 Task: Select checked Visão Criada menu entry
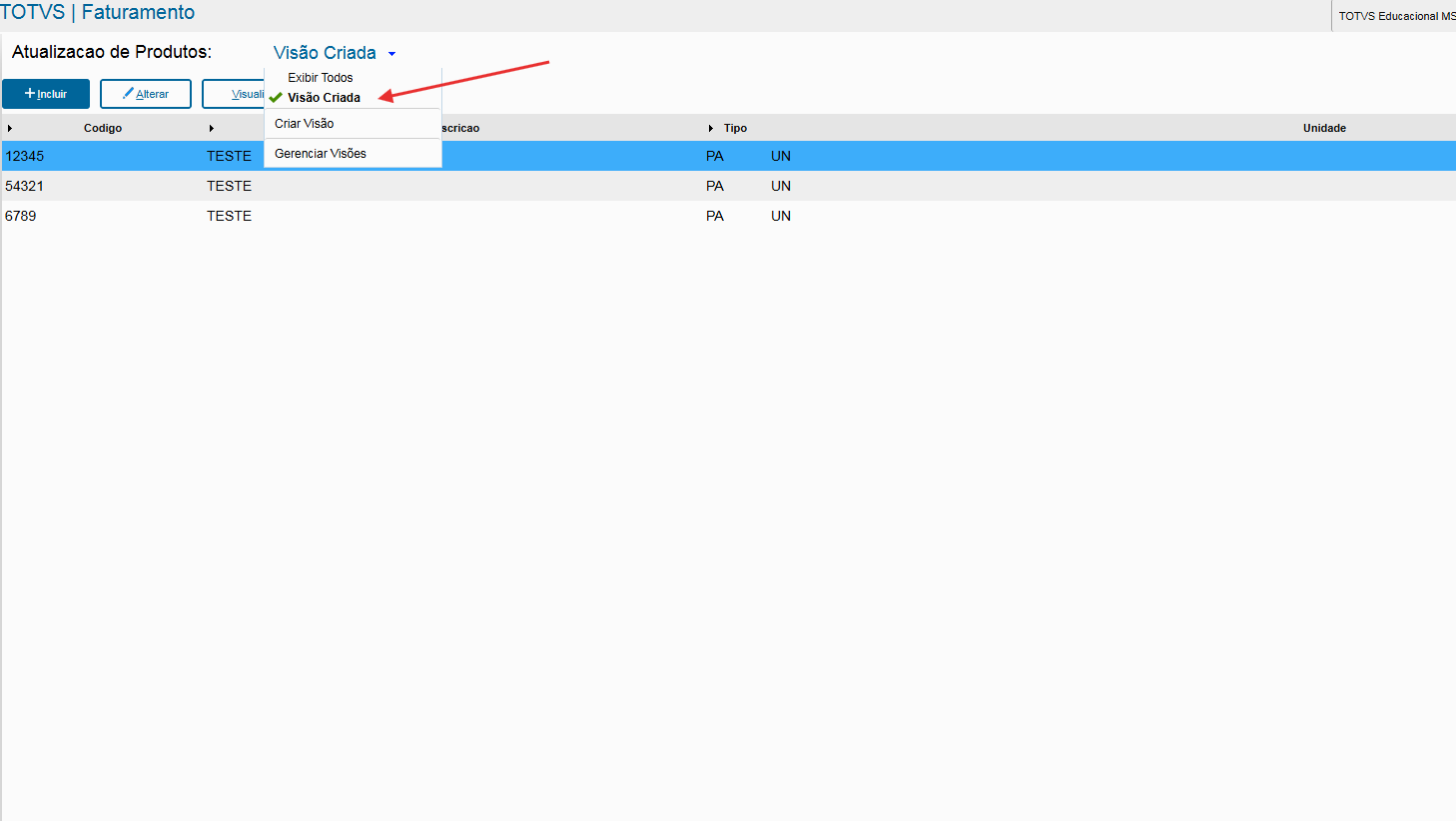coord(324,98)
